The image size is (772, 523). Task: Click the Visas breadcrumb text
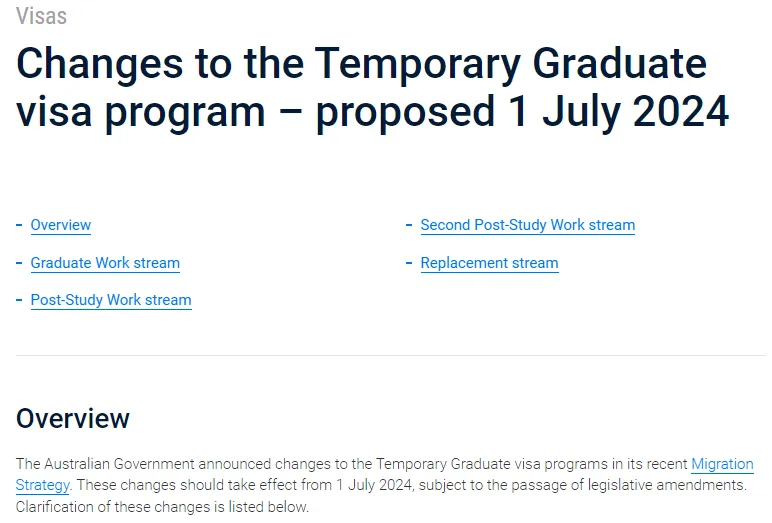[42, 15]
